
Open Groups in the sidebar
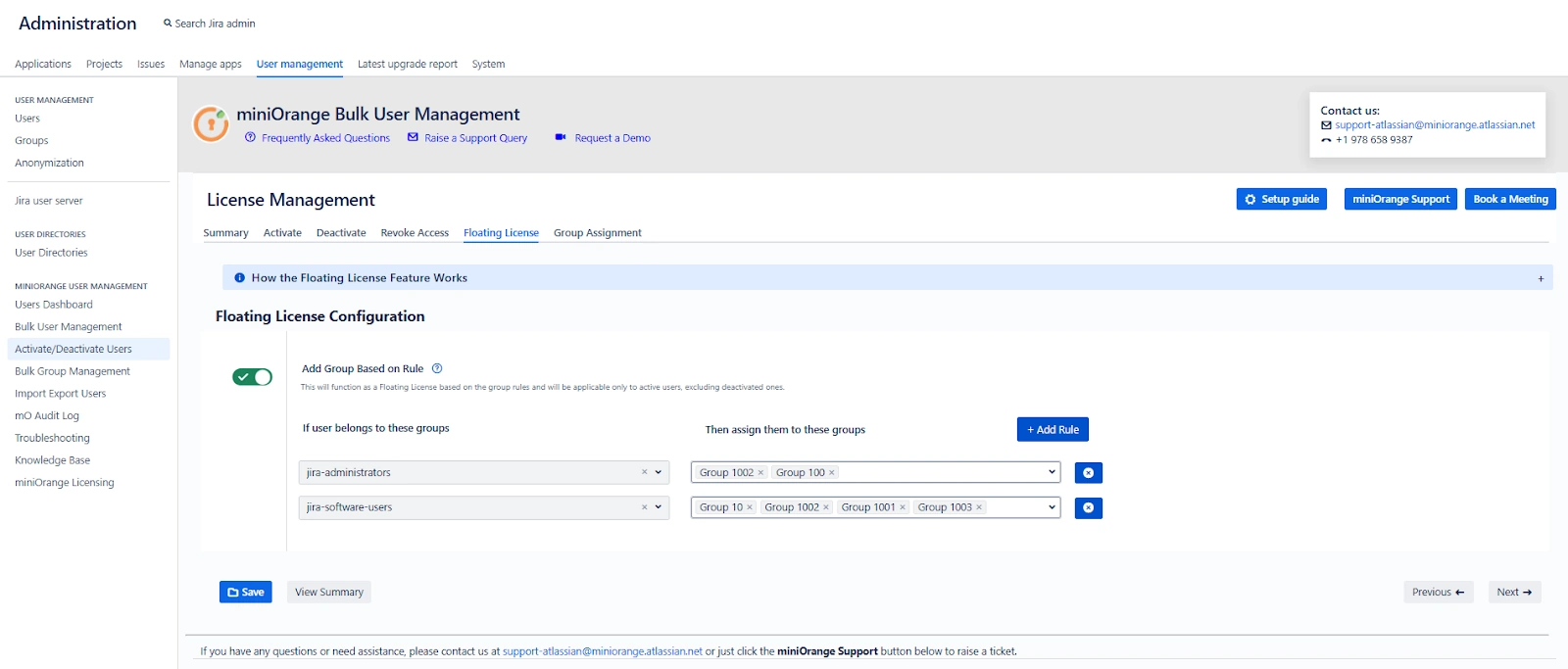point(31,141)
